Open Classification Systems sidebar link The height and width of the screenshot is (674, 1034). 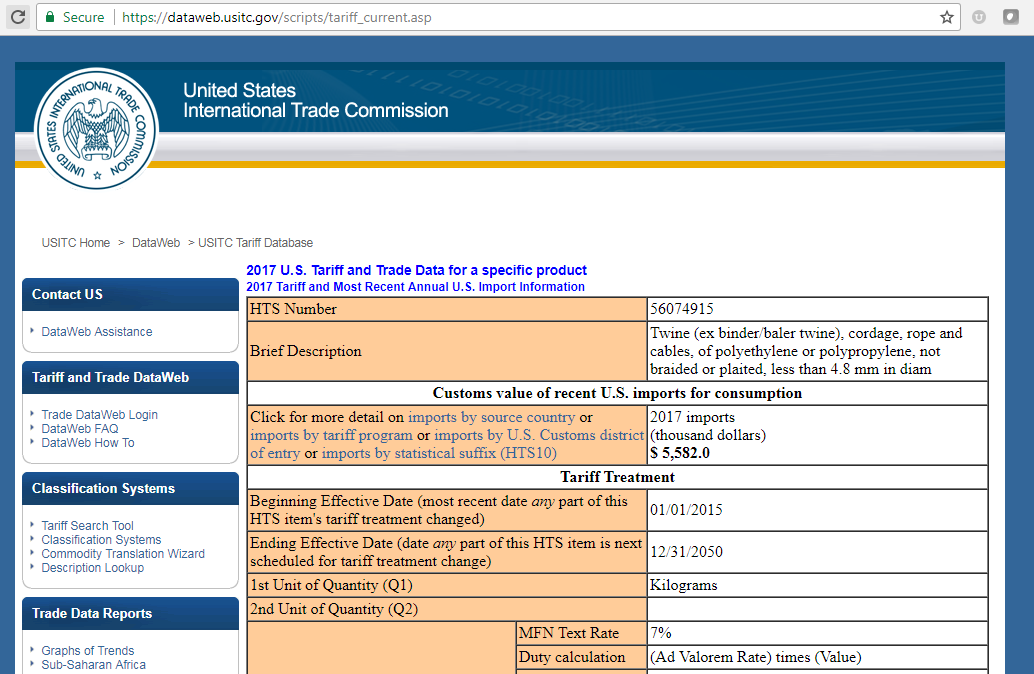tap(101, 539)
